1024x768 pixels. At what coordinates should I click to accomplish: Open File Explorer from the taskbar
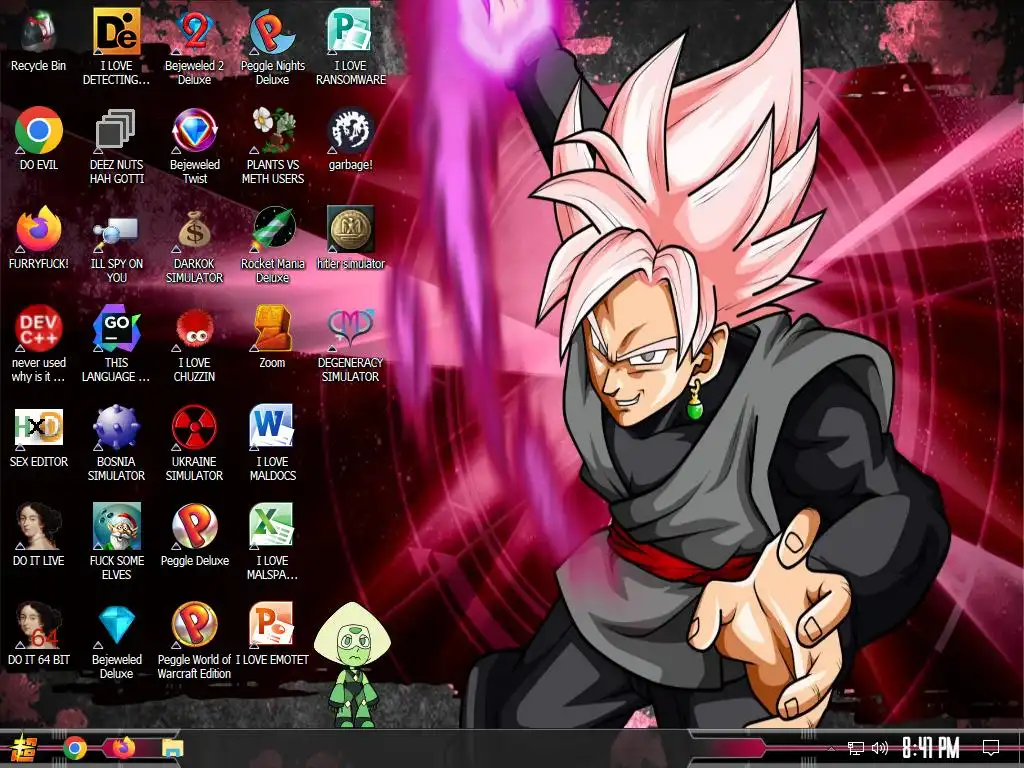point(172,748)
